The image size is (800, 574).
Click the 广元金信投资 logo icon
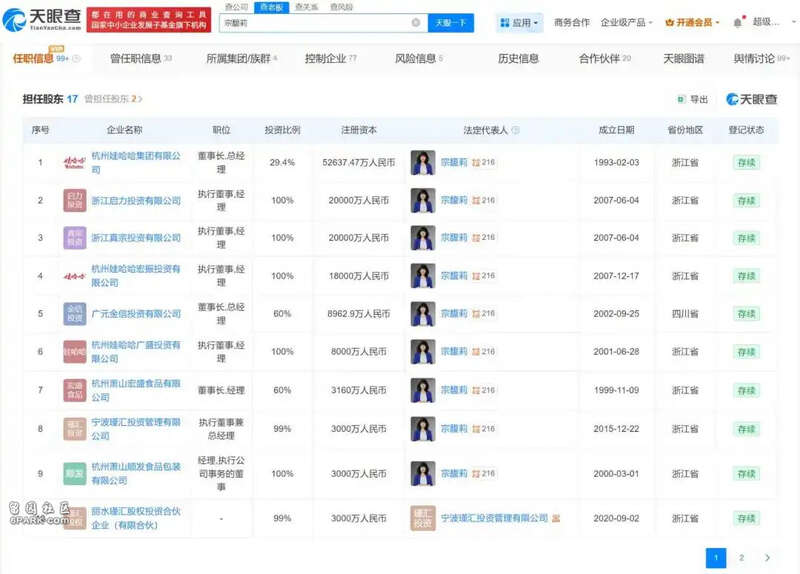(75, 313)
